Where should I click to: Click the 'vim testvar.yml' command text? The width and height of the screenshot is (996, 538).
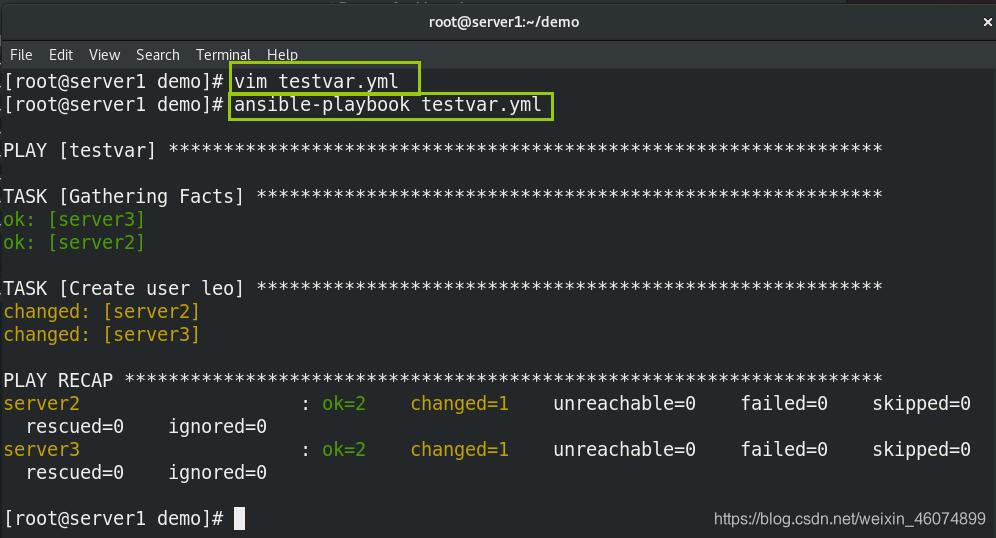(316, 81)
